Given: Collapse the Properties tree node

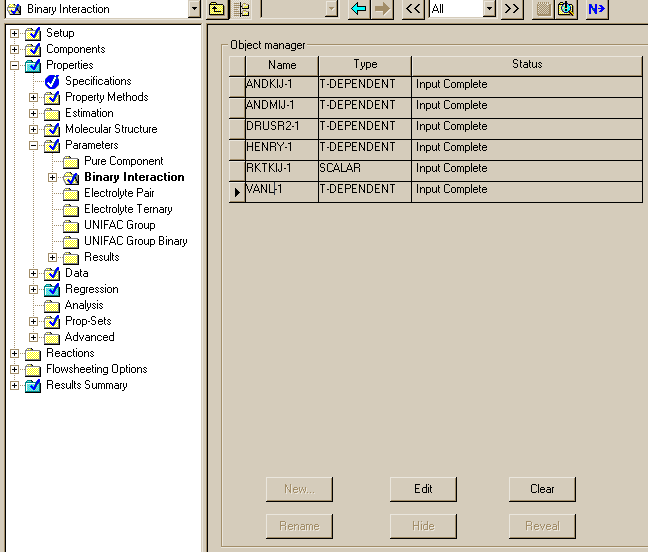Looking at the screenshot, I should (14, 65).
